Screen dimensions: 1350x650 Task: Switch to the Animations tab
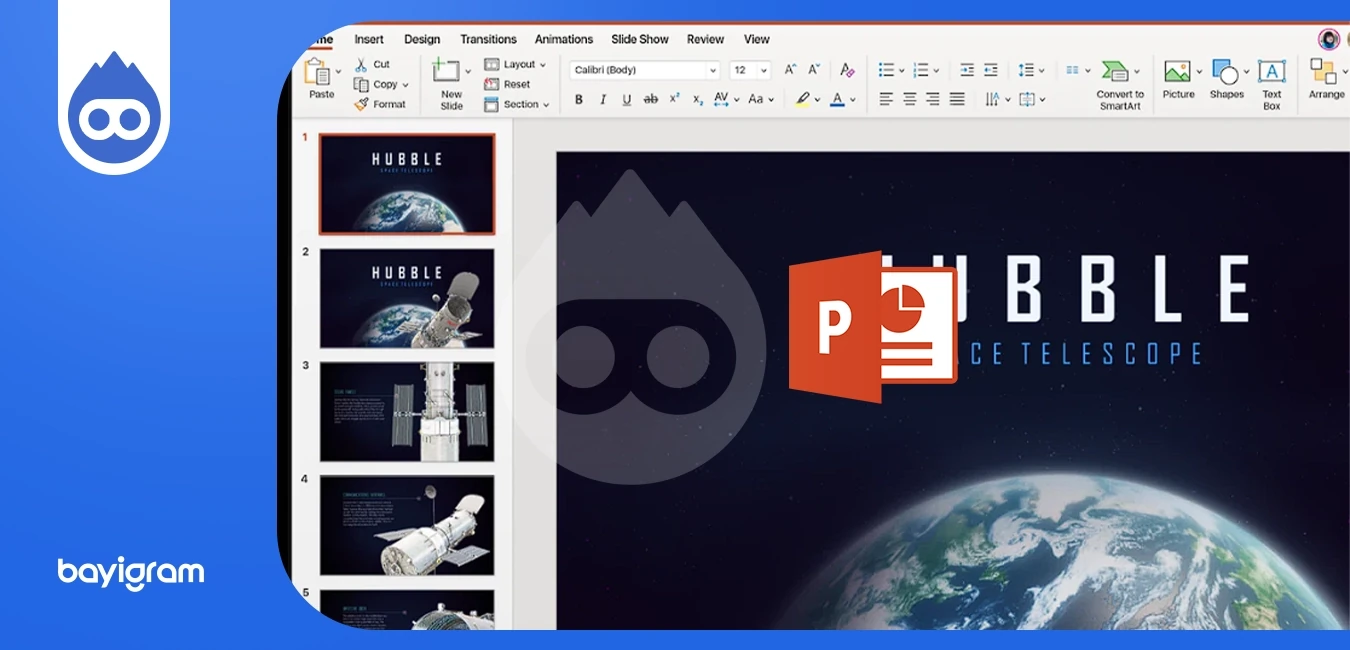563,39
